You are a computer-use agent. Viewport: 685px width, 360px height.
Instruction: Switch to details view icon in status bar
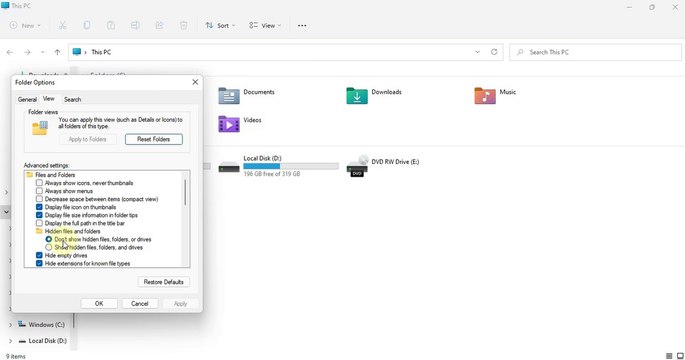tap(669, 356)
